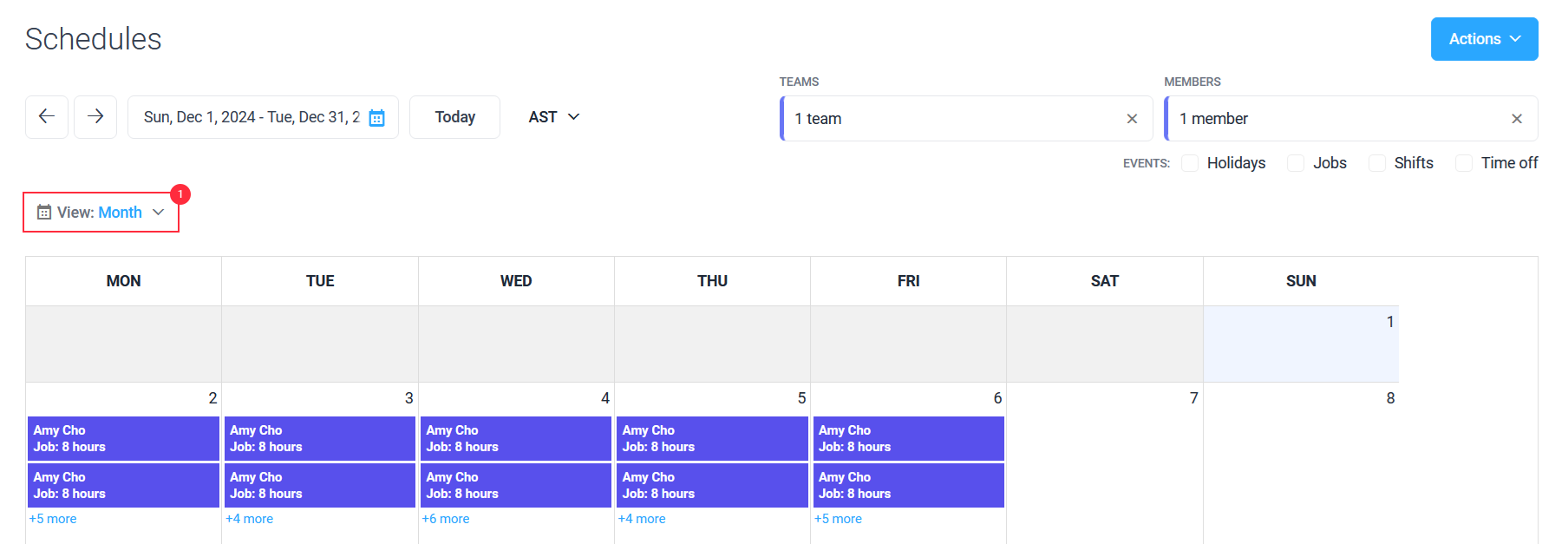Go to next month with right arrow
Image resolution: width=1568 pixels, height=544 pixels.
tap(95, 117)
